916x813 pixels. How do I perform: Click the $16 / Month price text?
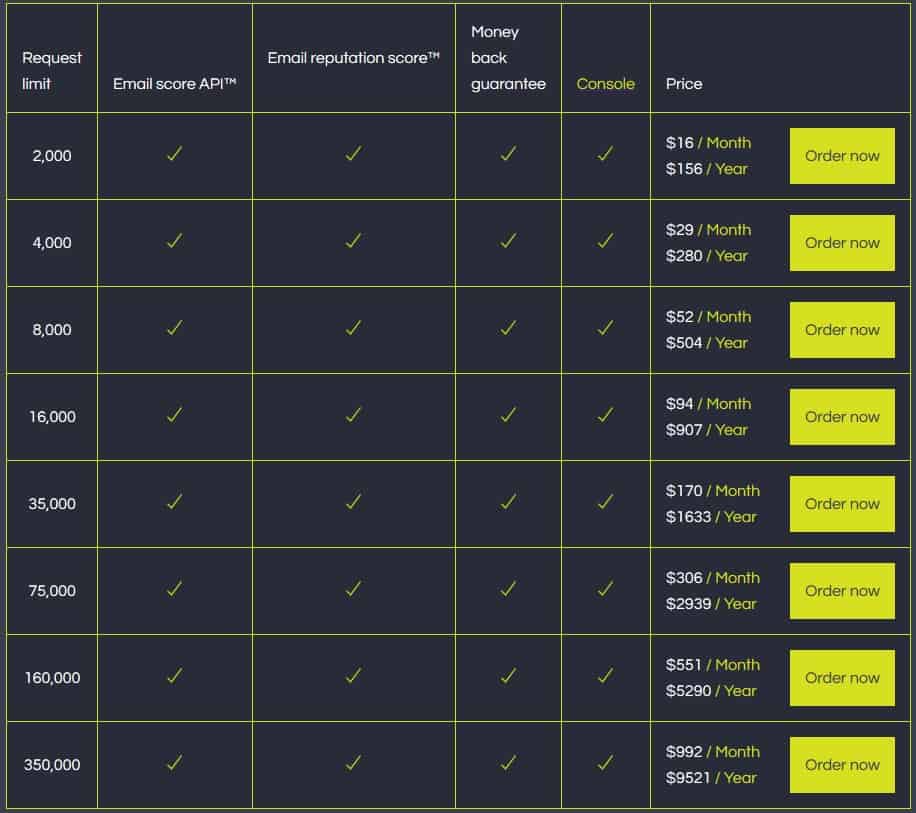click(x=708, y=143)
